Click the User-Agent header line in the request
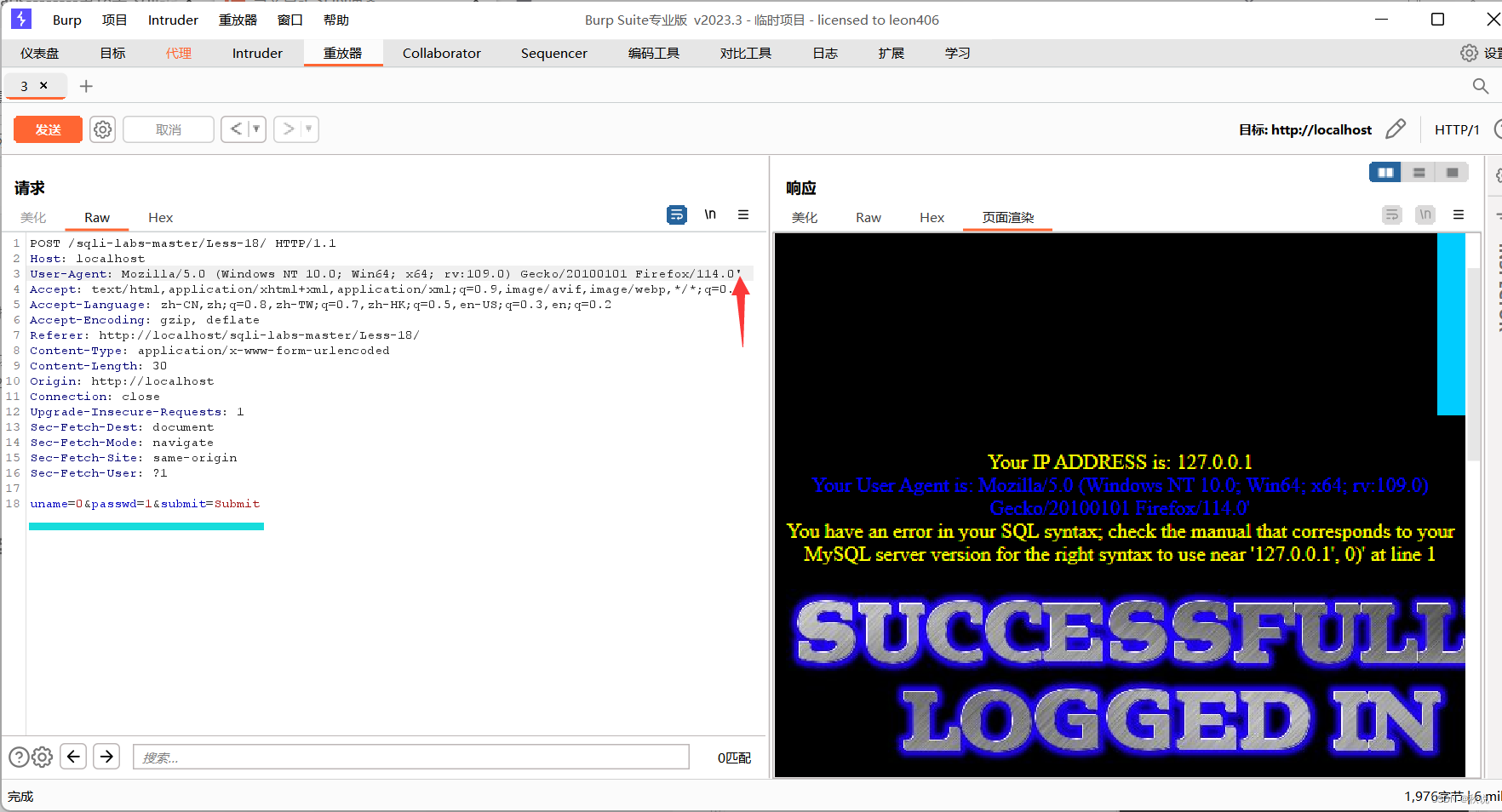Viewport: 1502px width, 812px height. coord(386,274)
